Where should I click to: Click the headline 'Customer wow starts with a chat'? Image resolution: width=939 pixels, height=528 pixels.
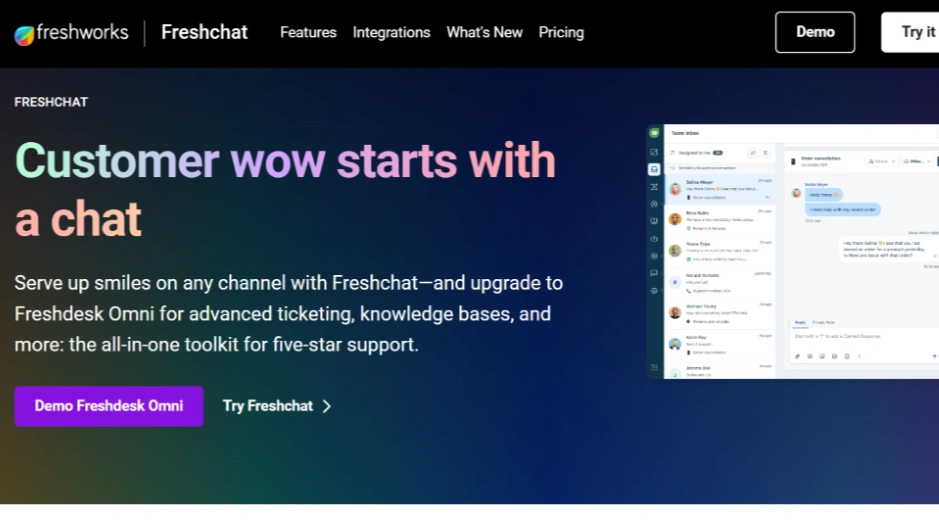point(285,189)
